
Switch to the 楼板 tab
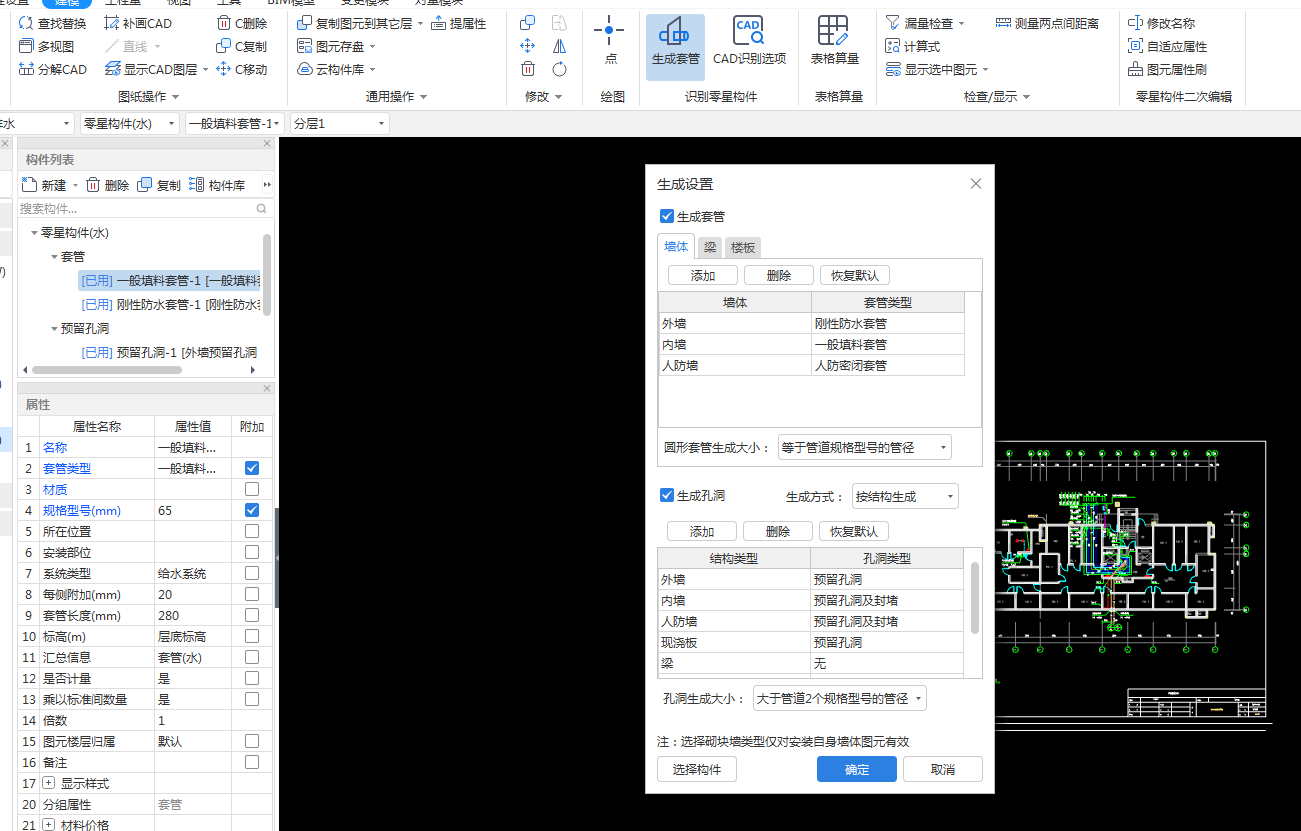742,247
